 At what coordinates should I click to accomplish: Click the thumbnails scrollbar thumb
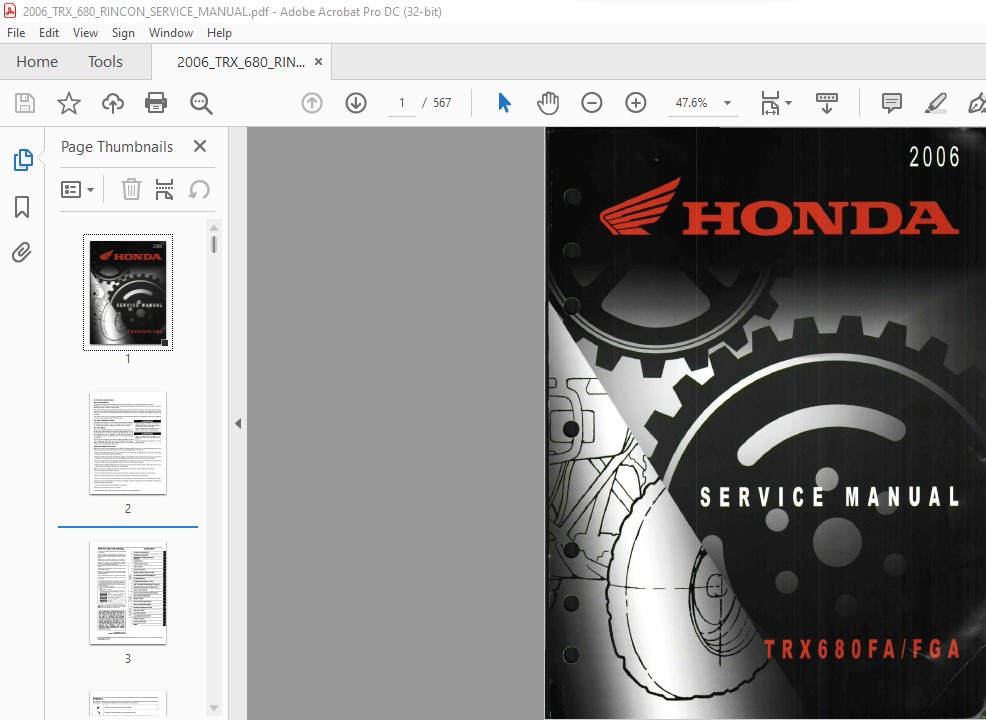click(214, 244)
